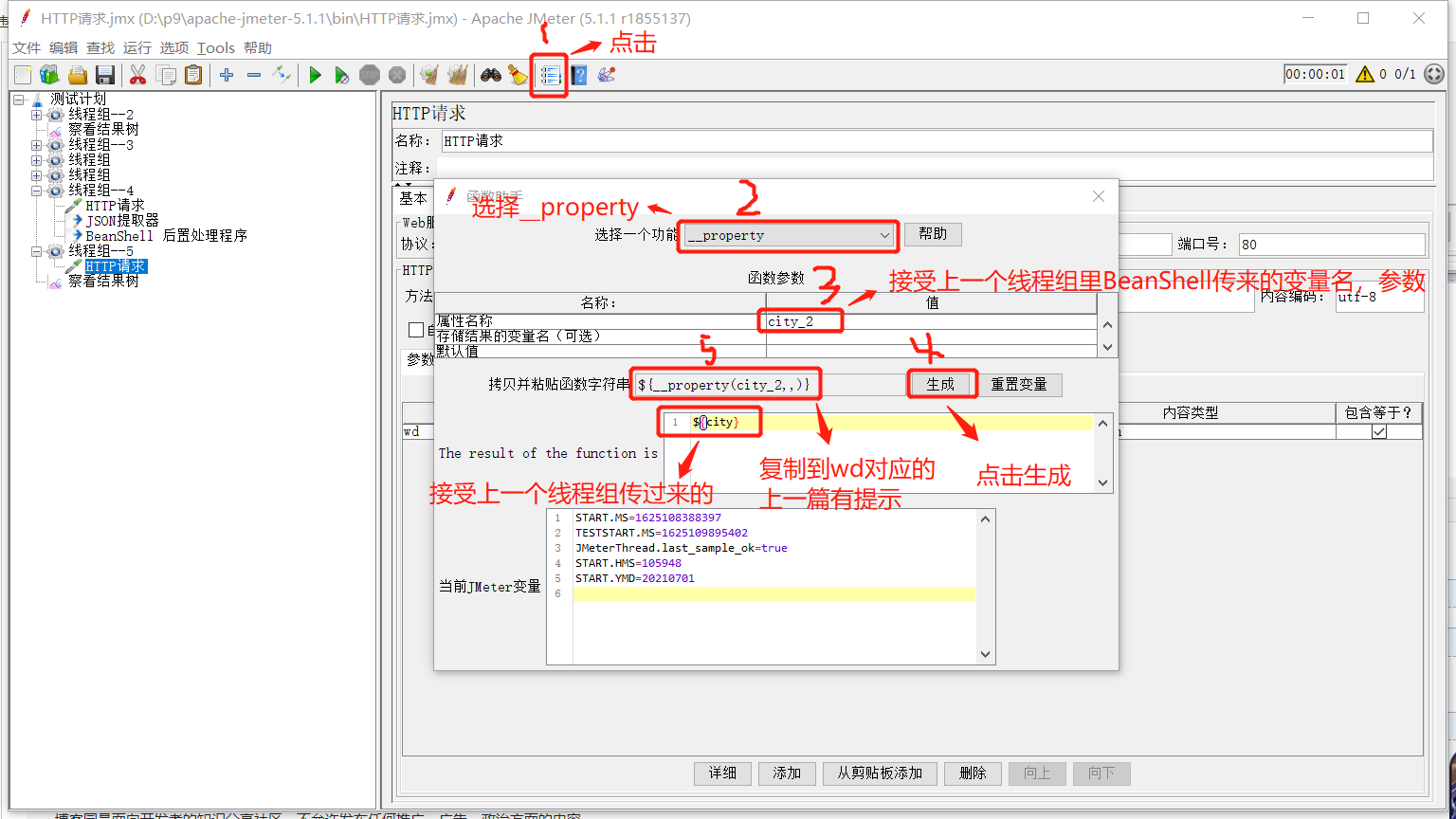This screenshot has width=1456, height=819.
Task: Click the flask icon of 测试计划
Action: tap(37, 100)
